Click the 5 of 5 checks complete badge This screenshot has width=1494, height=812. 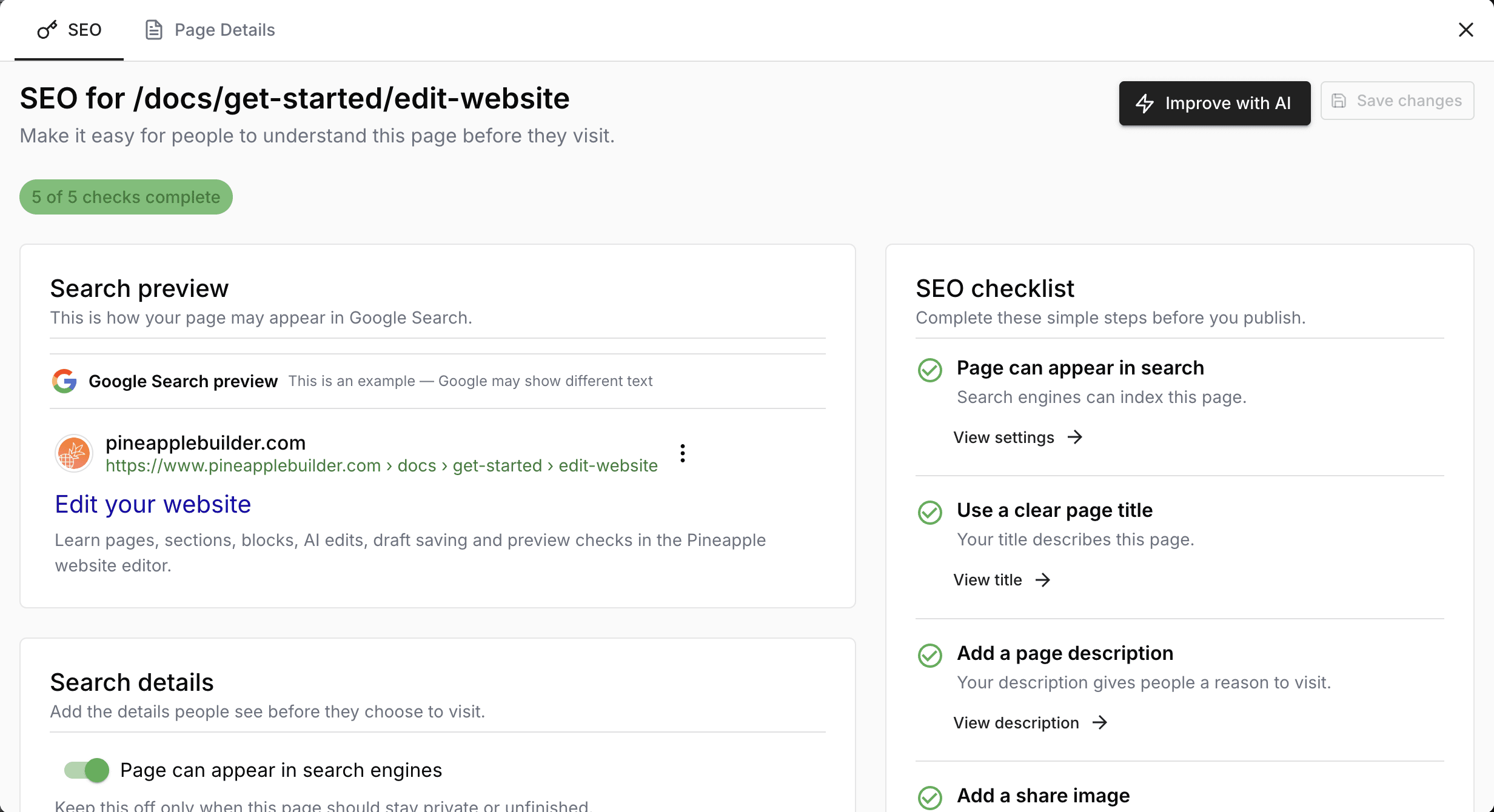126,197
